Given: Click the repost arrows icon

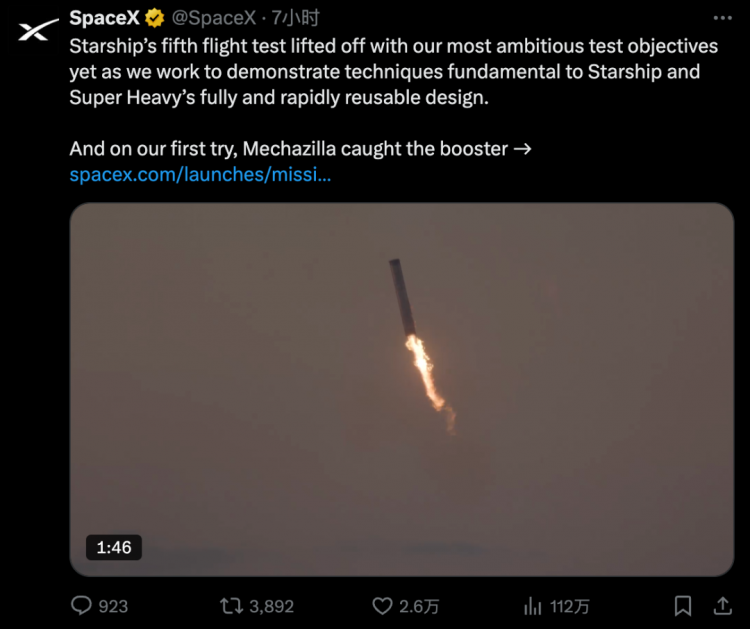Looking at the screenshot, I should pyautogui.click(x=232, y=606).
